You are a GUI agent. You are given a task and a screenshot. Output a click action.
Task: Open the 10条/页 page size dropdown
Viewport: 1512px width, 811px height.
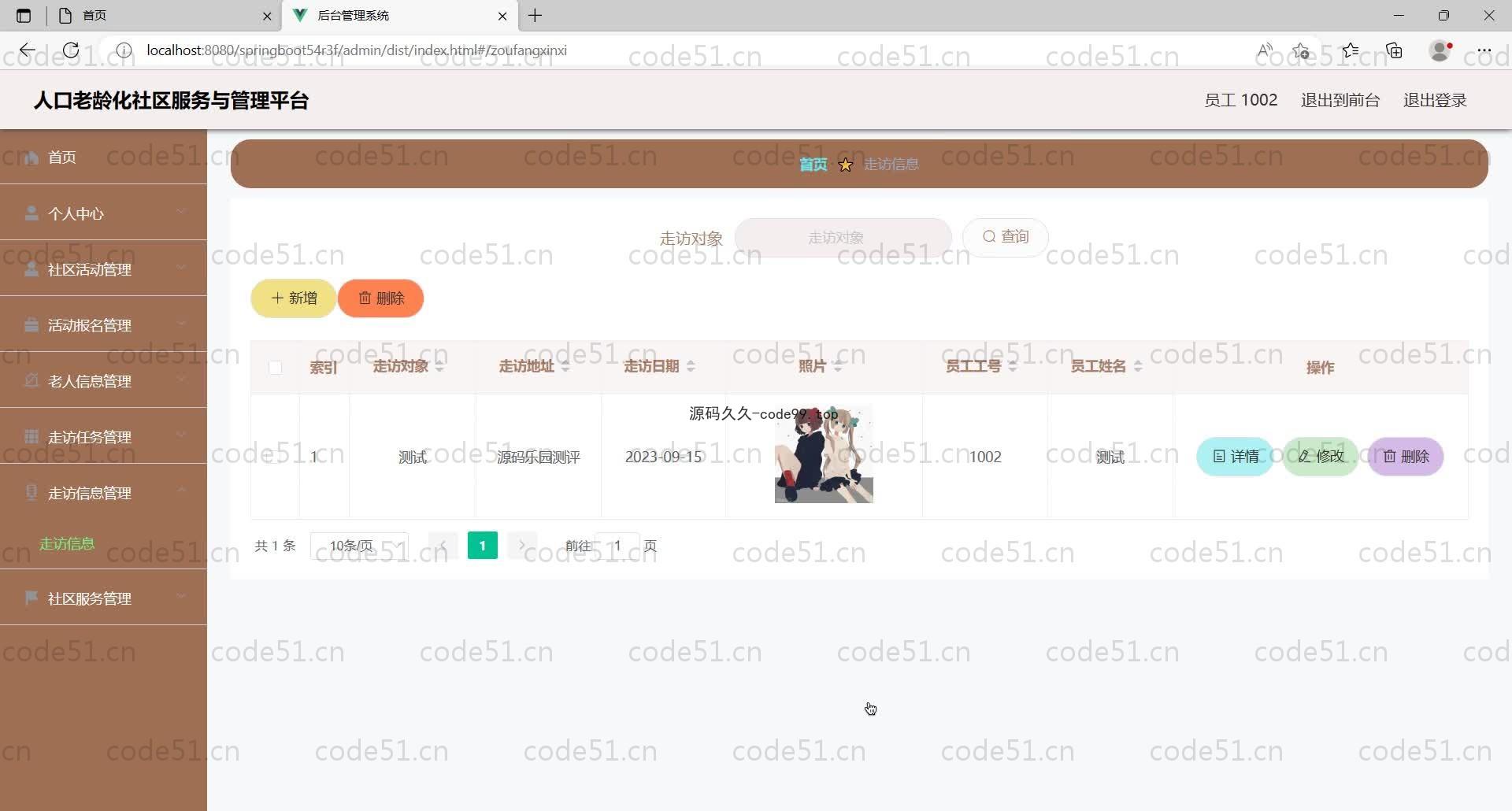click(359, 546)
